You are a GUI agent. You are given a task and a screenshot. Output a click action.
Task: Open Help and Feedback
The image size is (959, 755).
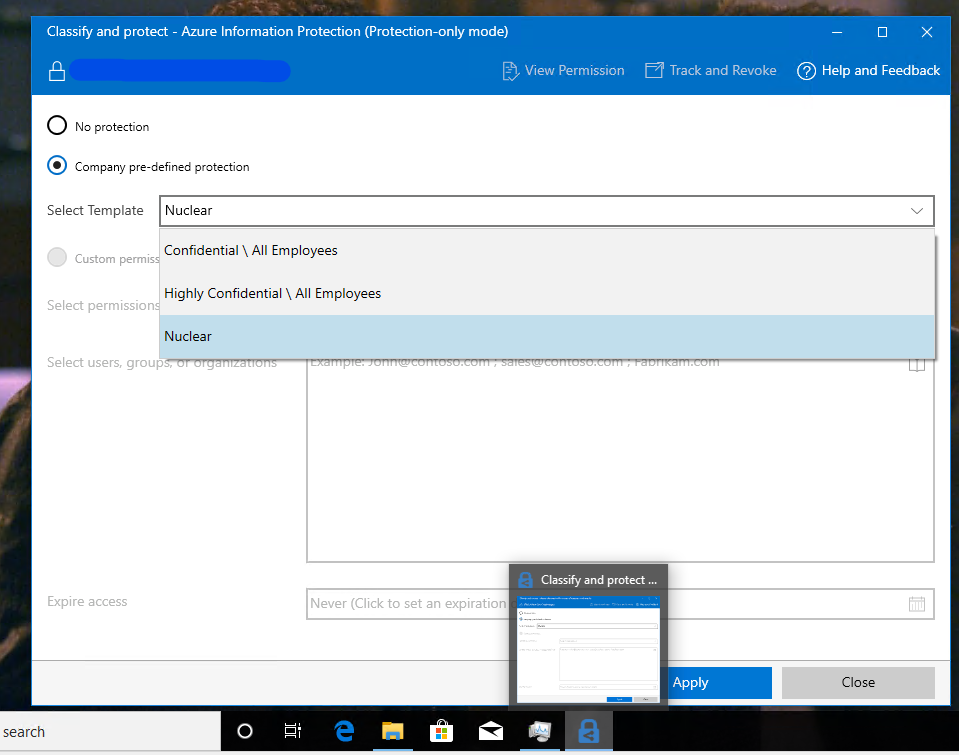pyautogui.click(x=868, y=71)
